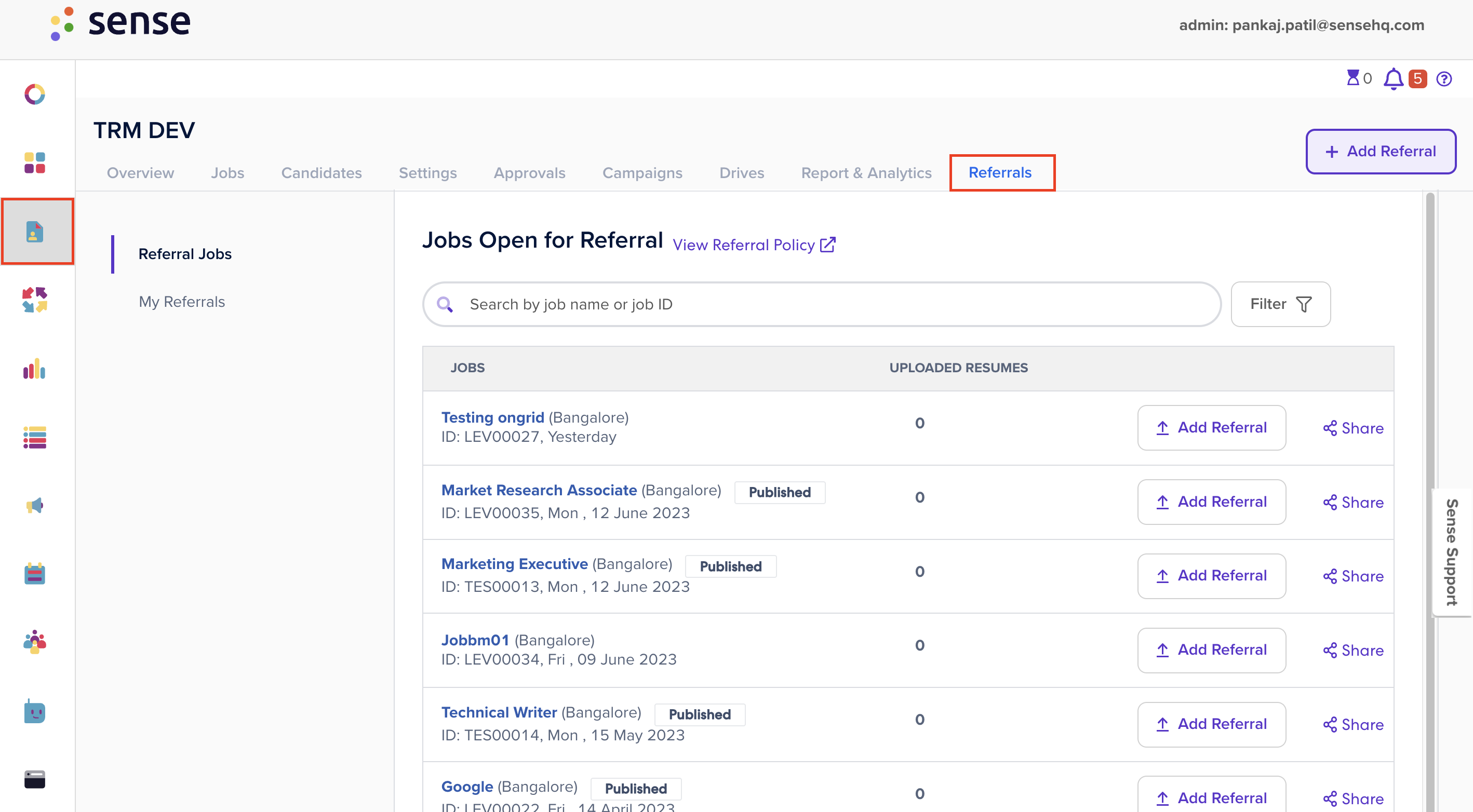Open the Approvals tab

(529, 172)
